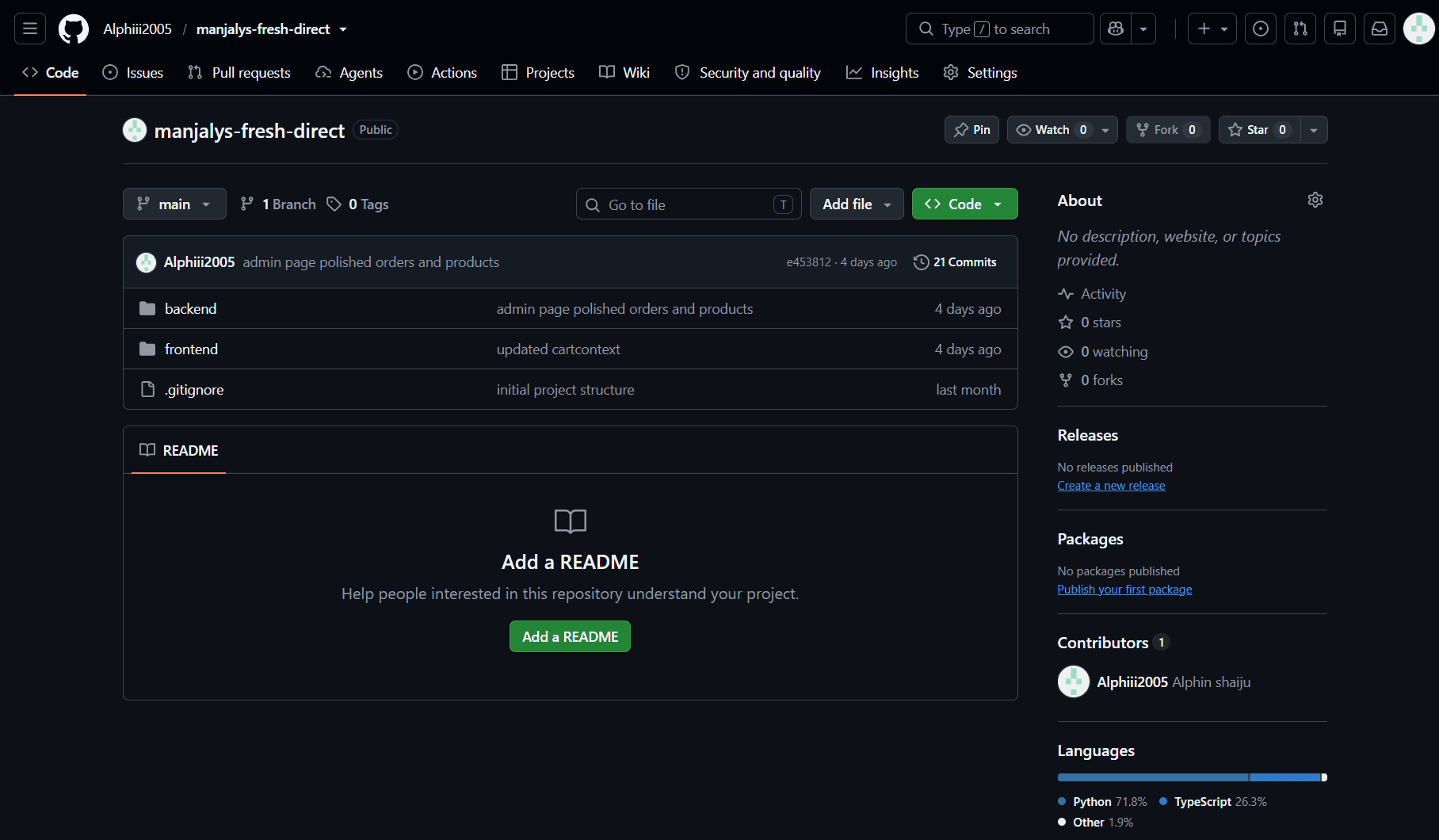1439x840 pixels.
Task: Open About section settings gear
Action: 1315,200
